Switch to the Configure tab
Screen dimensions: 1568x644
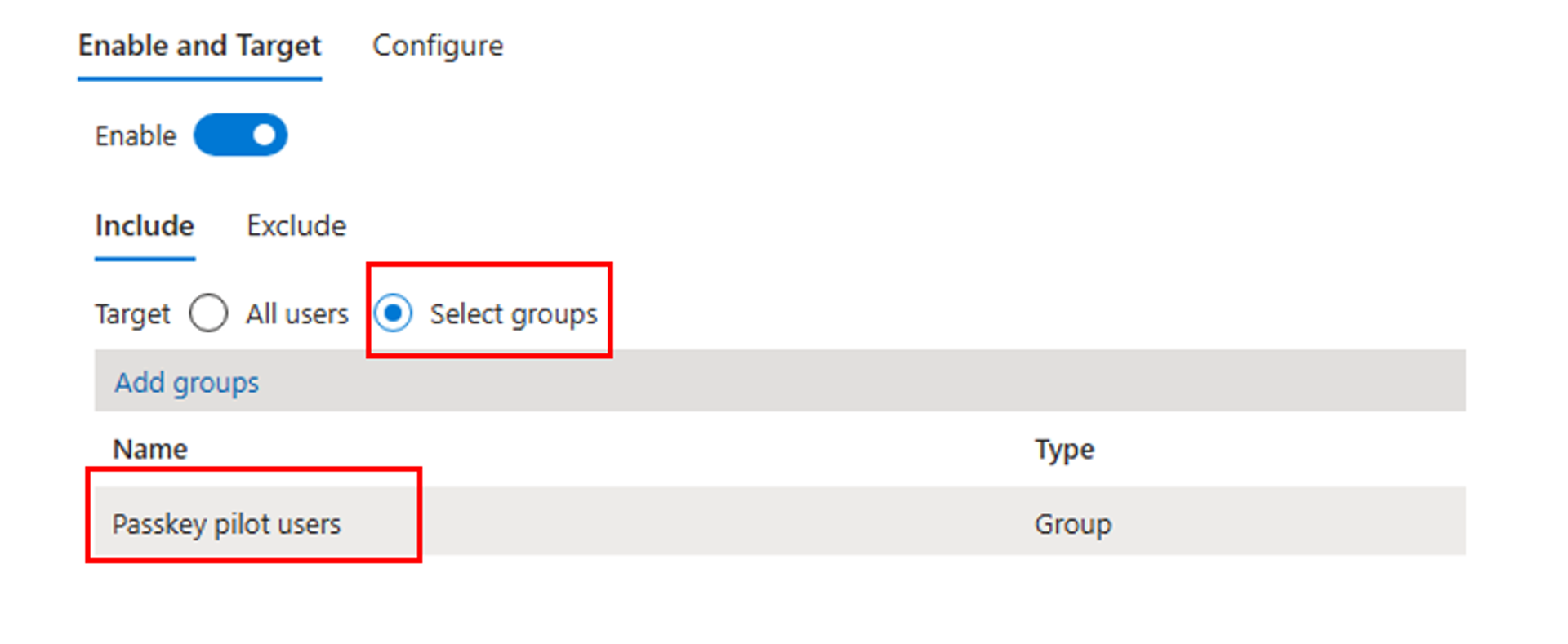tap(438, 46)
